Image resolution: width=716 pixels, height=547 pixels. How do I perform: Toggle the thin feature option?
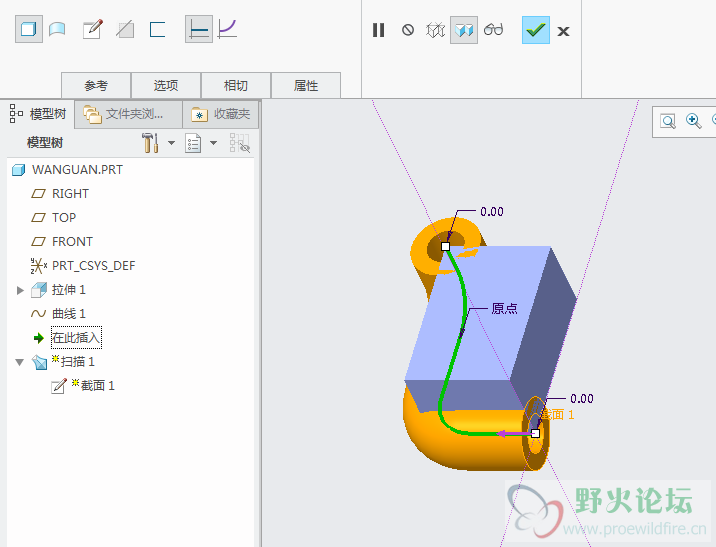click(x=157, y=30)
